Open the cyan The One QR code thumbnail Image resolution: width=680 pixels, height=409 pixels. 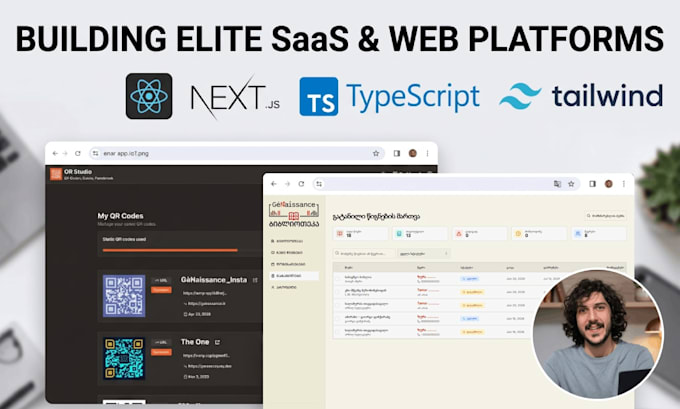click(x=124, y=359)
